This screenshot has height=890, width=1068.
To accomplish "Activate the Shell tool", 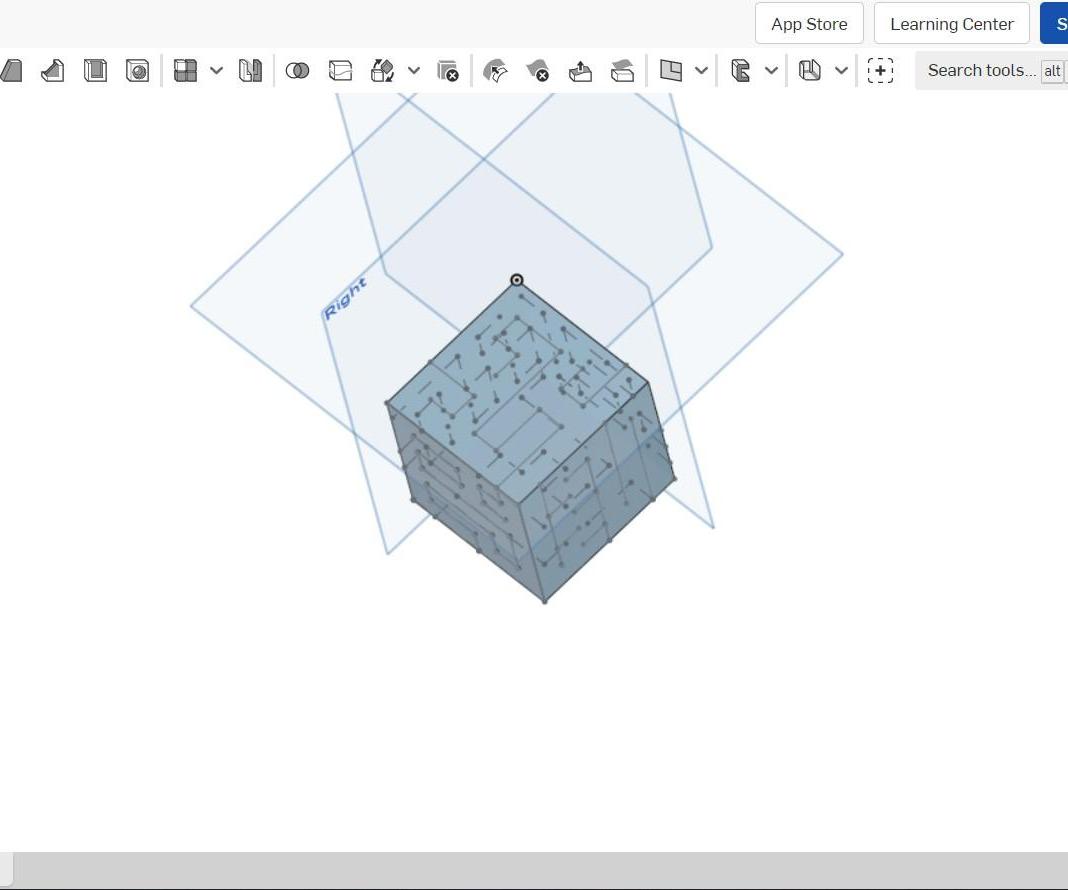I will pos(95,70).
